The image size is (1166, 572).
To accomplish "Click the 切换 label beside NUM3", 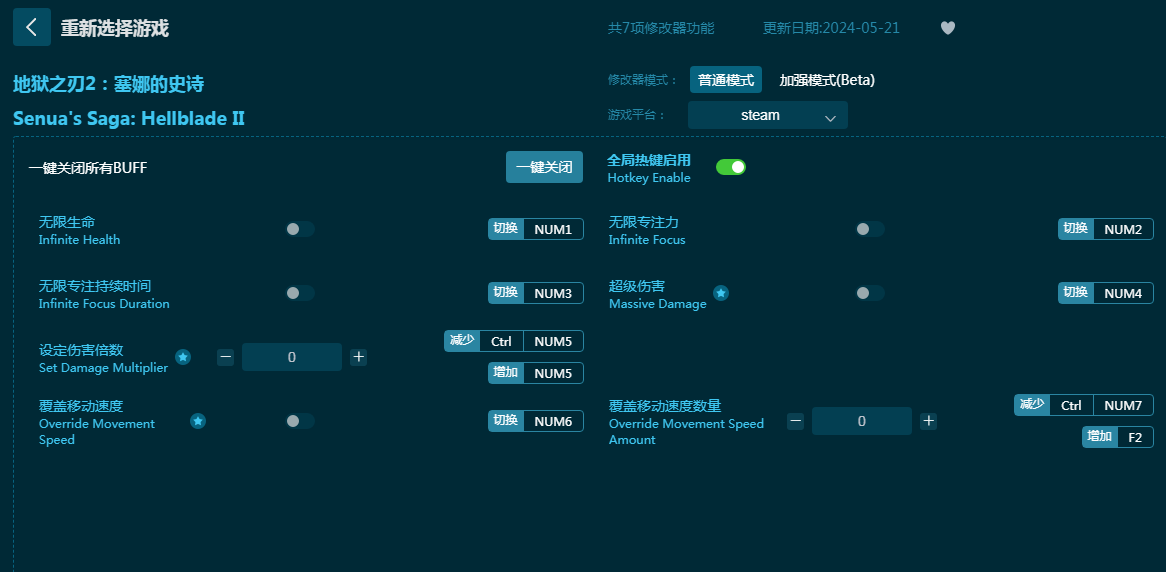I will (x=506, y=293).
